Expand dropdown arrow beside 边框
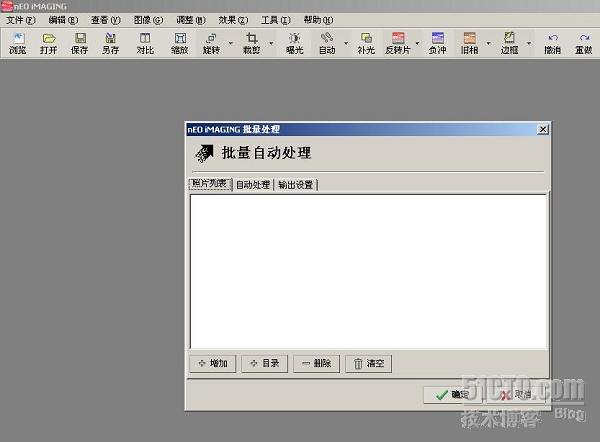 tap(529, 43)
